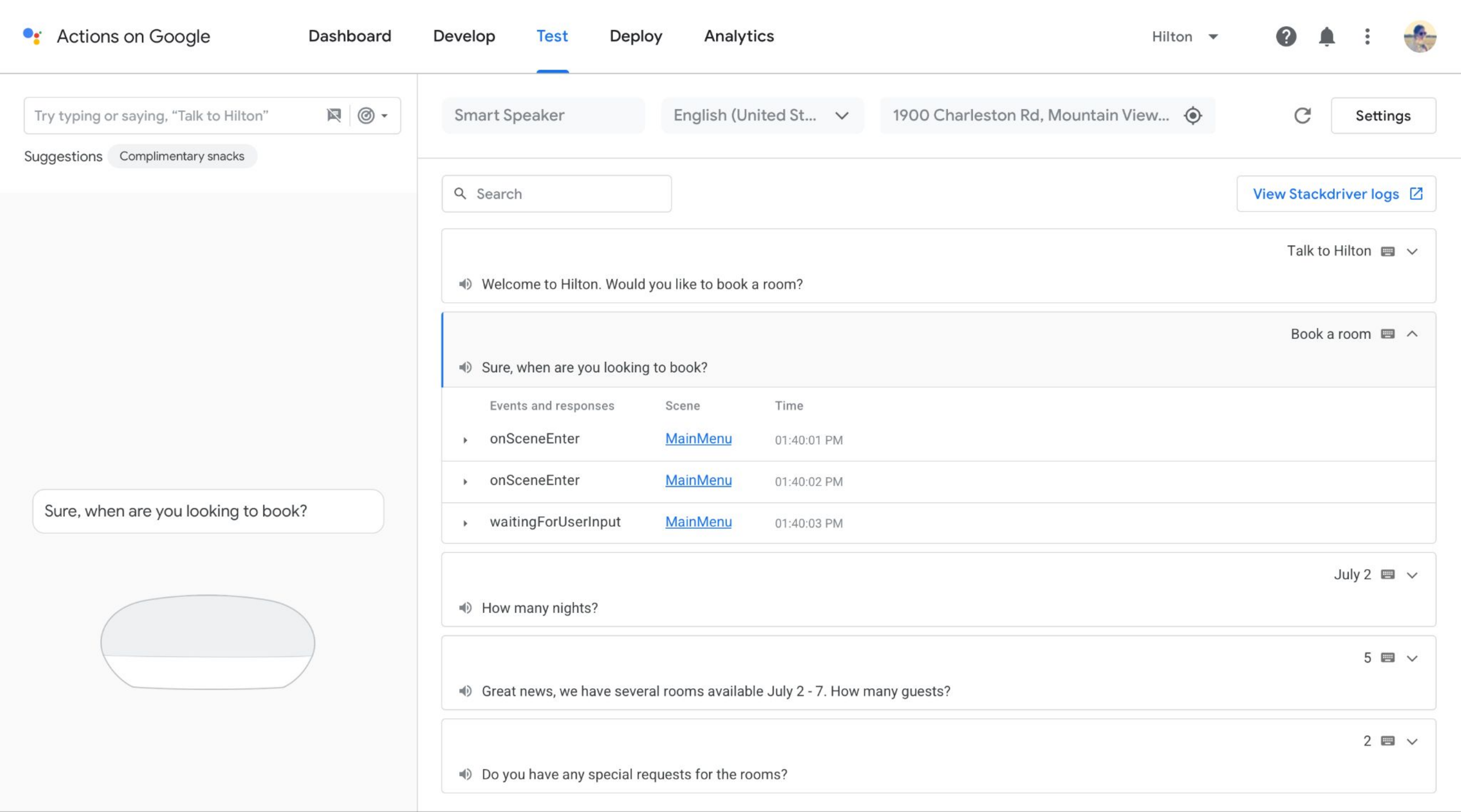Click the external link icon on Stackdriver logs
Viewport: 1461px width, 812px height.
(1416, 193)
